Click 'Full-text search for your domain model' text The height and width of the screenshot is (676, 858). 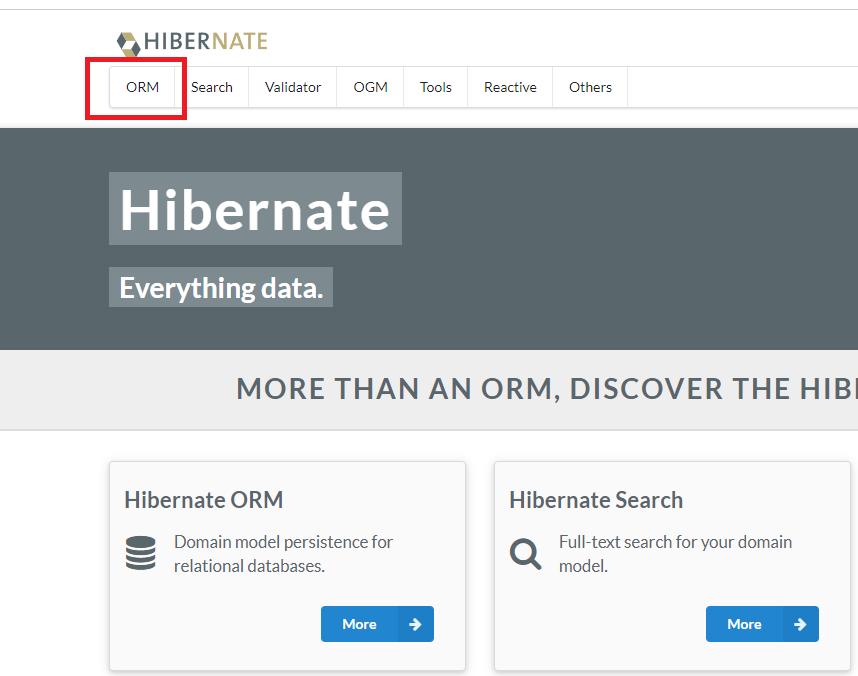click(675, 553)
